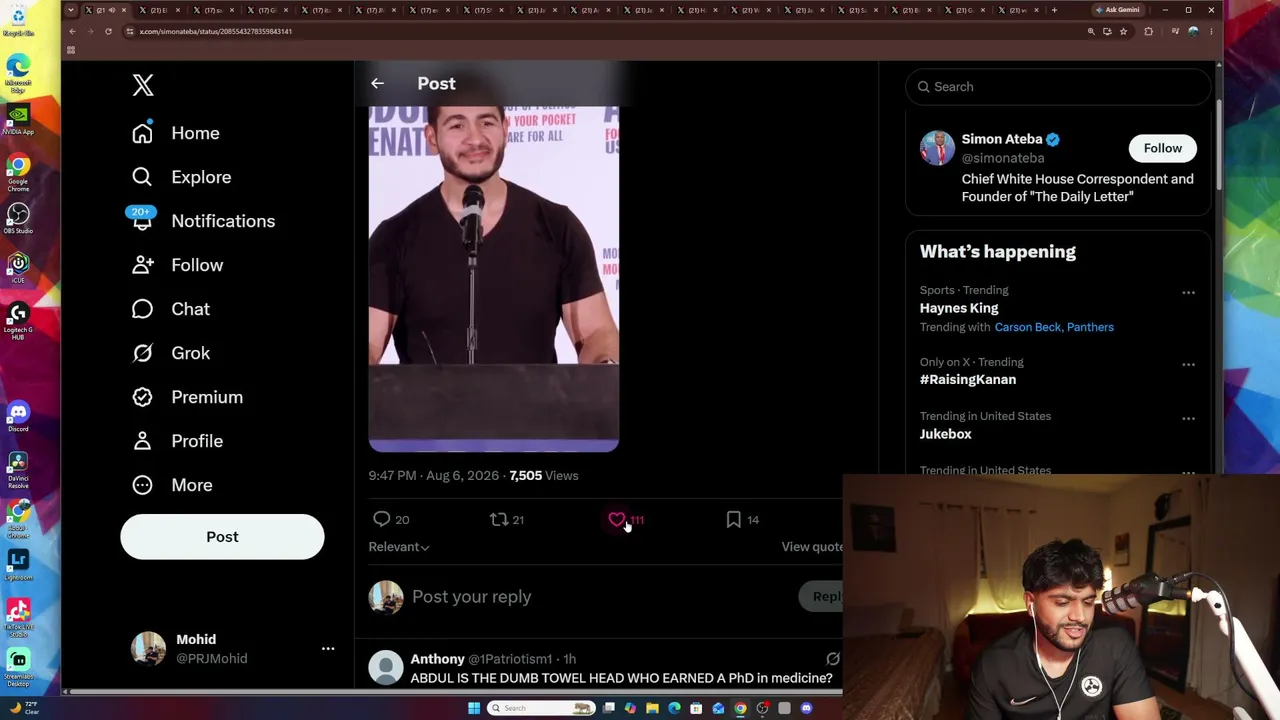The width and height of the screenshot is (1280, 720).
Task: Open OBS Studio desktop shortcut
Action: [18, 219]
